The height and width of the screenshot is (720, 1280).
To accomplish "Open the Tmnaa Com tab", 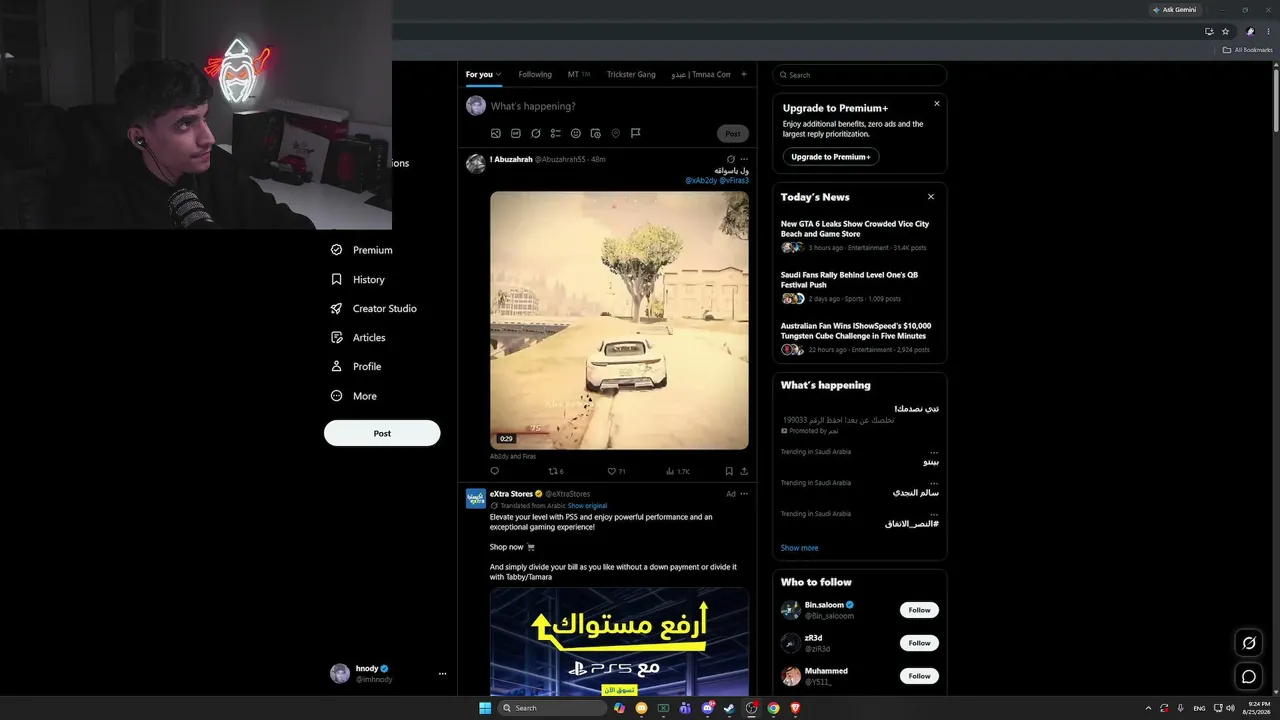I will tap(701, 74).
